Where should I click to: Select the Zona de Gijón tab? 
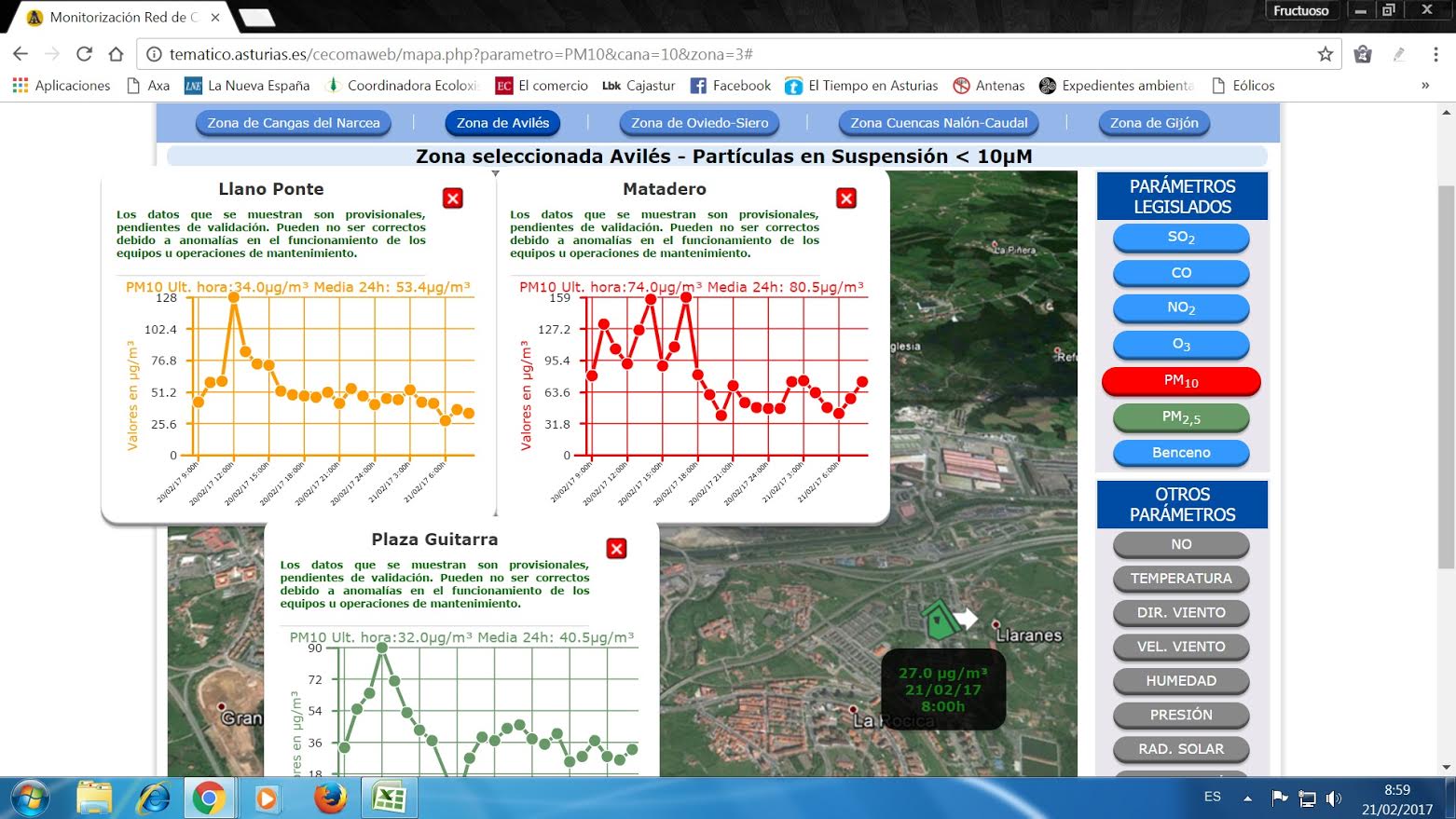[1154, 123]
